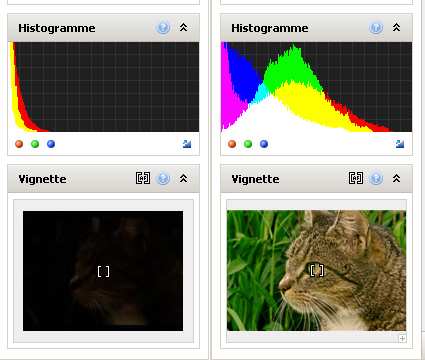The image size is (425, 360).
Task: Toggle the green channel in the left histogram
Action: point(35,144)
